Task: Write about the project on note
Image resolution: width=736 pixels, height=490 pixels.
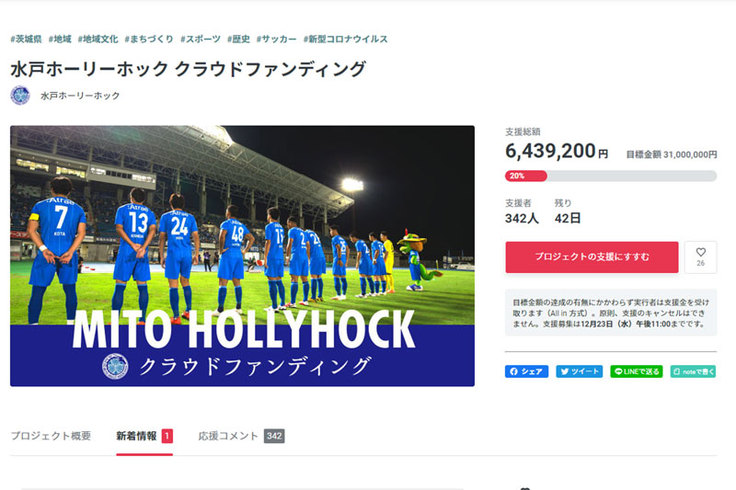Action: click(693, 371)
